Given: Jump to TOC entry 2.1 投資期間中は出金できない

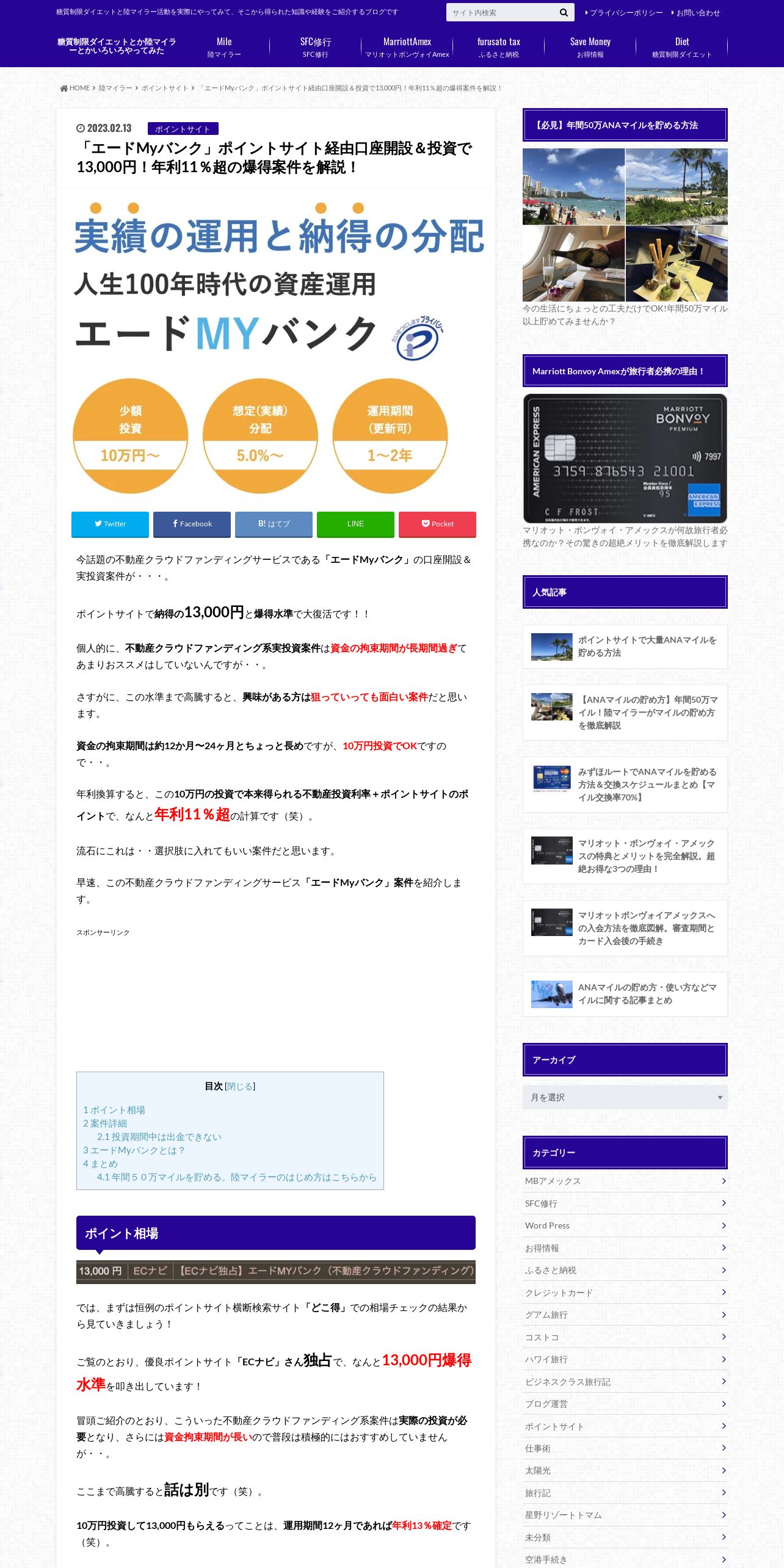Looking at the screenshot, I should click(159, 1137).
